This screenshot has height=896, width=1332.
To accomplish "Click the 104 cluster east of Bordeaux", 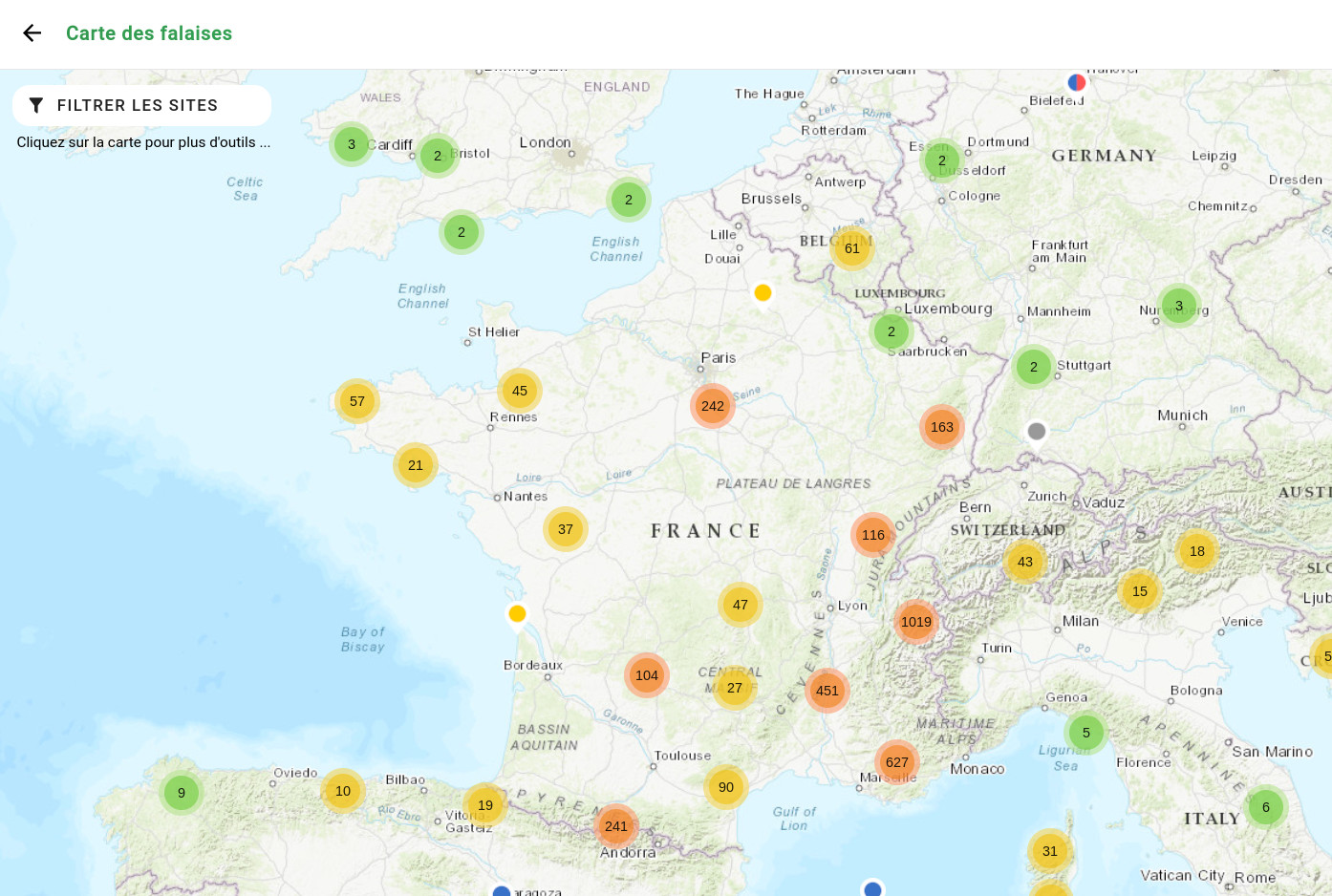I will point(647,675).
